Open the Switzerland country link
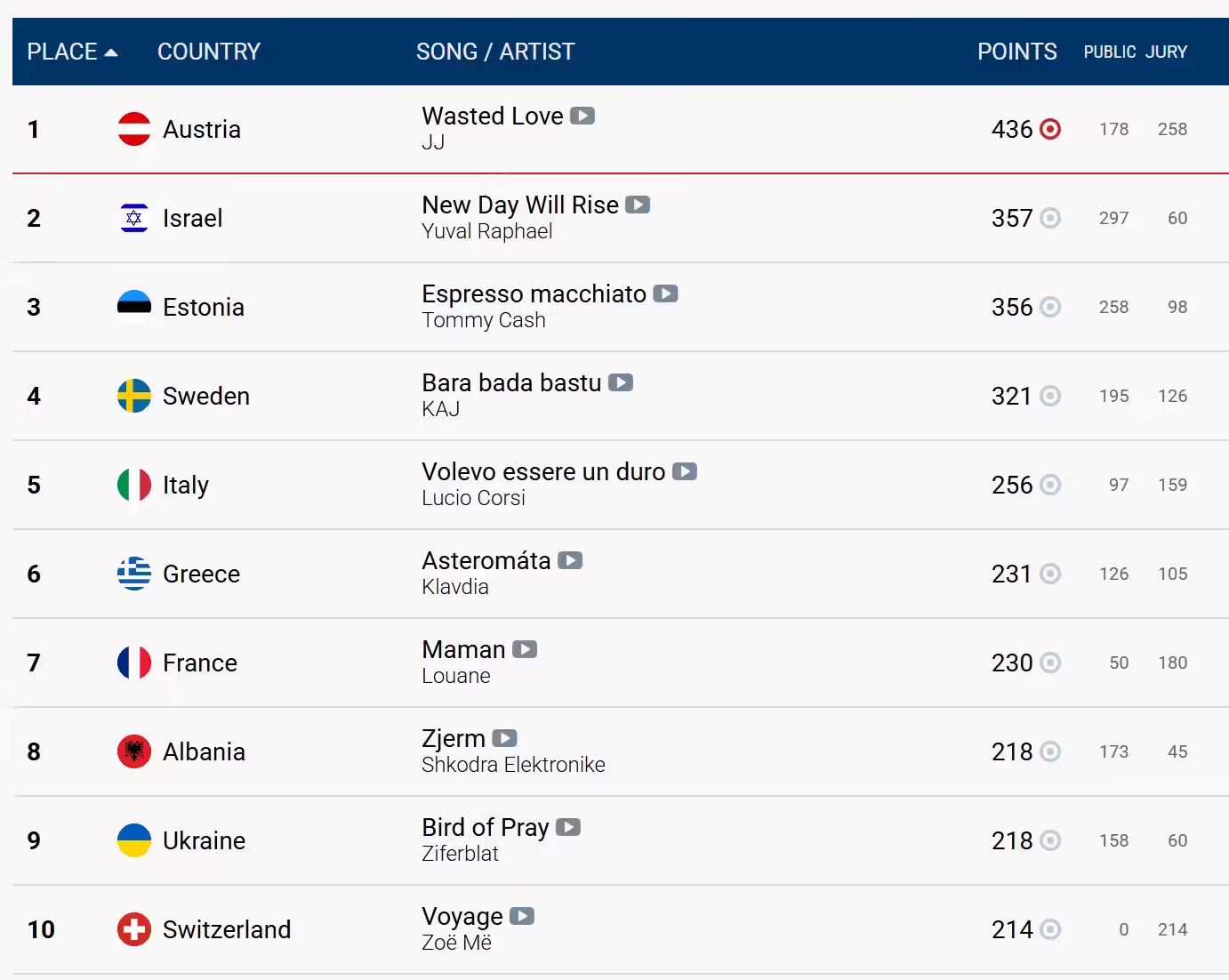This screenshot has height=980, width=1229. click(227, 929)
